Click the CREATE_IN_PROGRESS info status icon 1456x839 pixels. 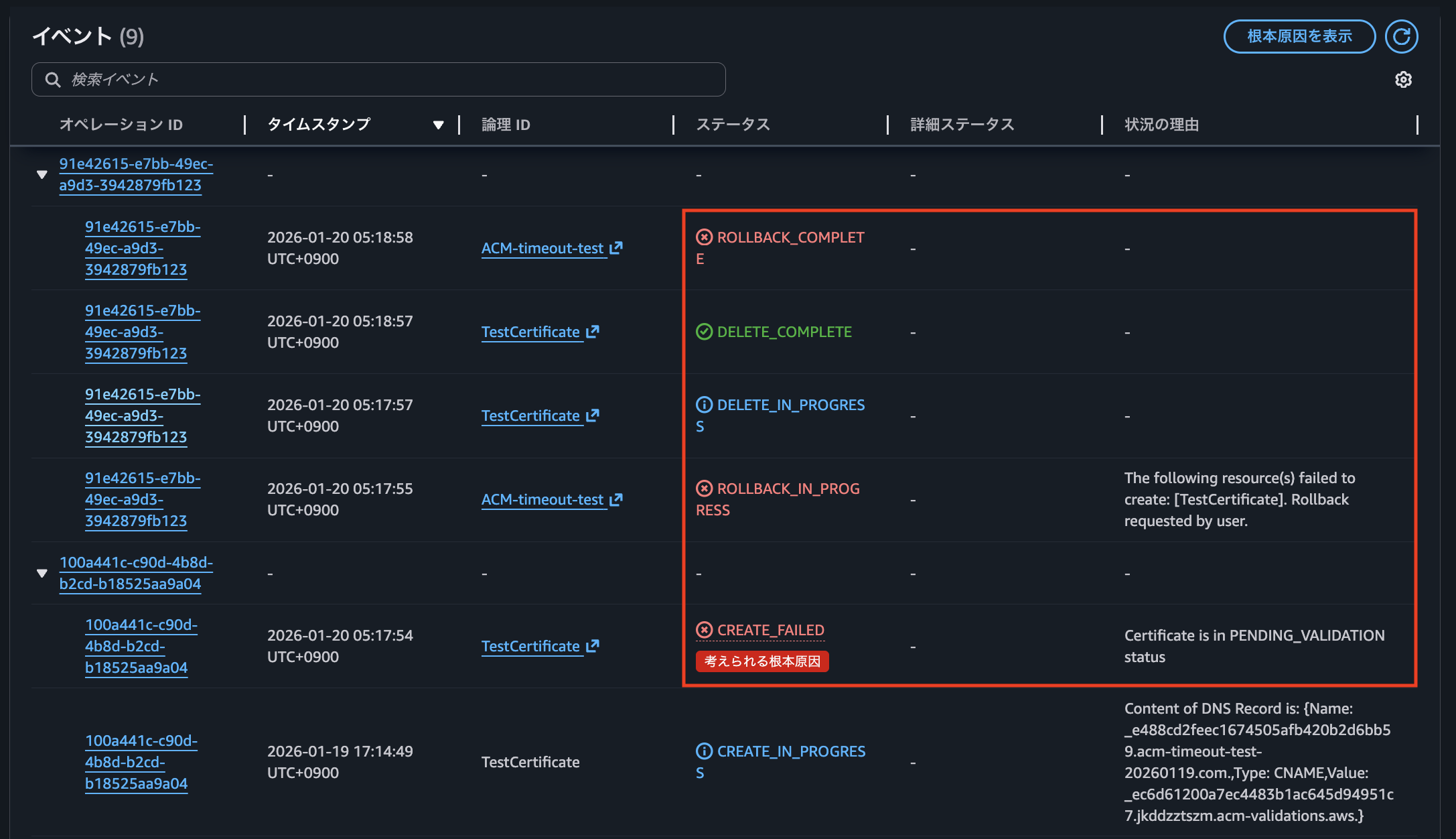pyautogui.click(x=704, y=751)
